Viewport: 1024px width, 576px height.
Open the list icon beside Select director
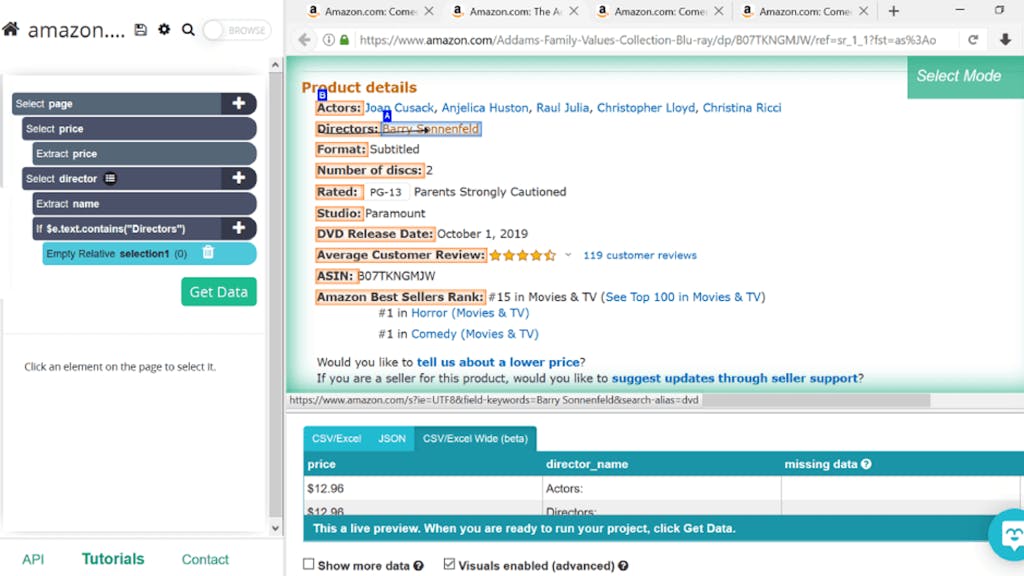coord(110,178)
